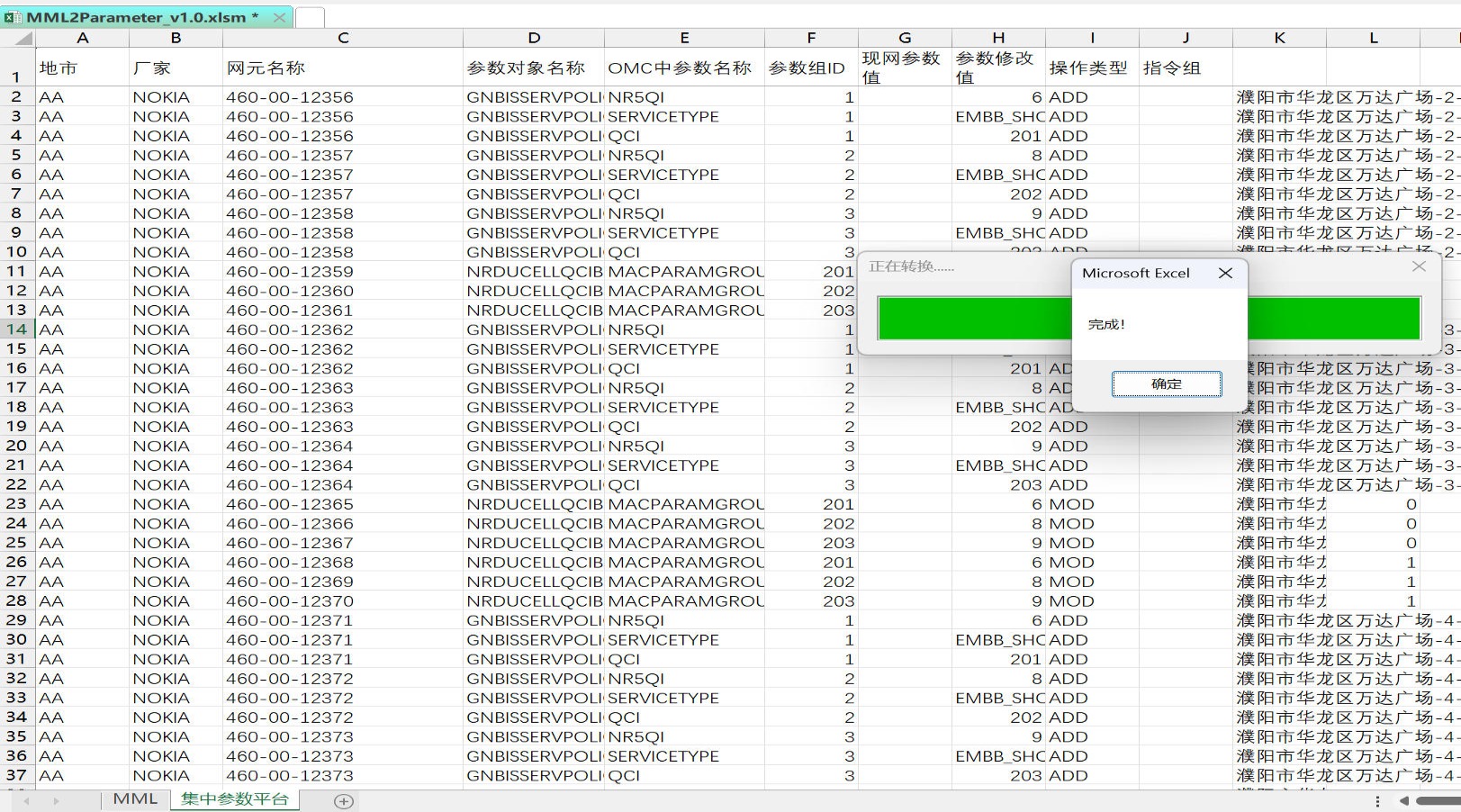Click the add new sheet plus icon

[x=343, y=801]
